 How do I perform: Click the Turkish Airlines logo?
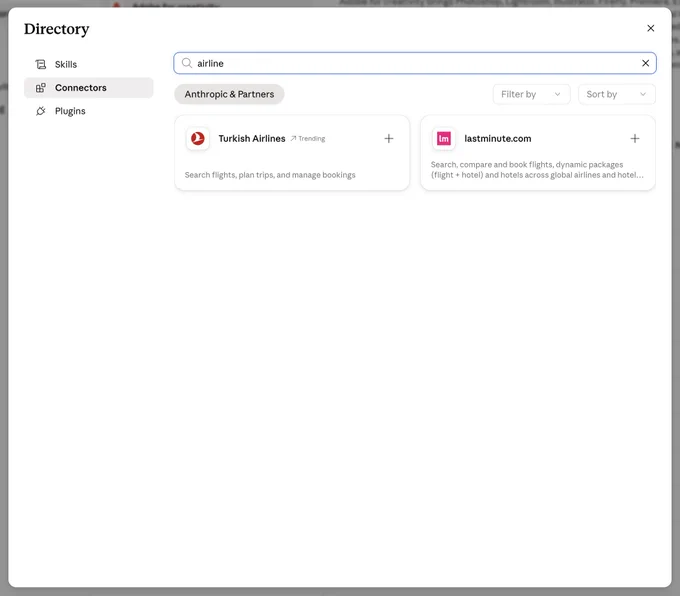[198, 139]
